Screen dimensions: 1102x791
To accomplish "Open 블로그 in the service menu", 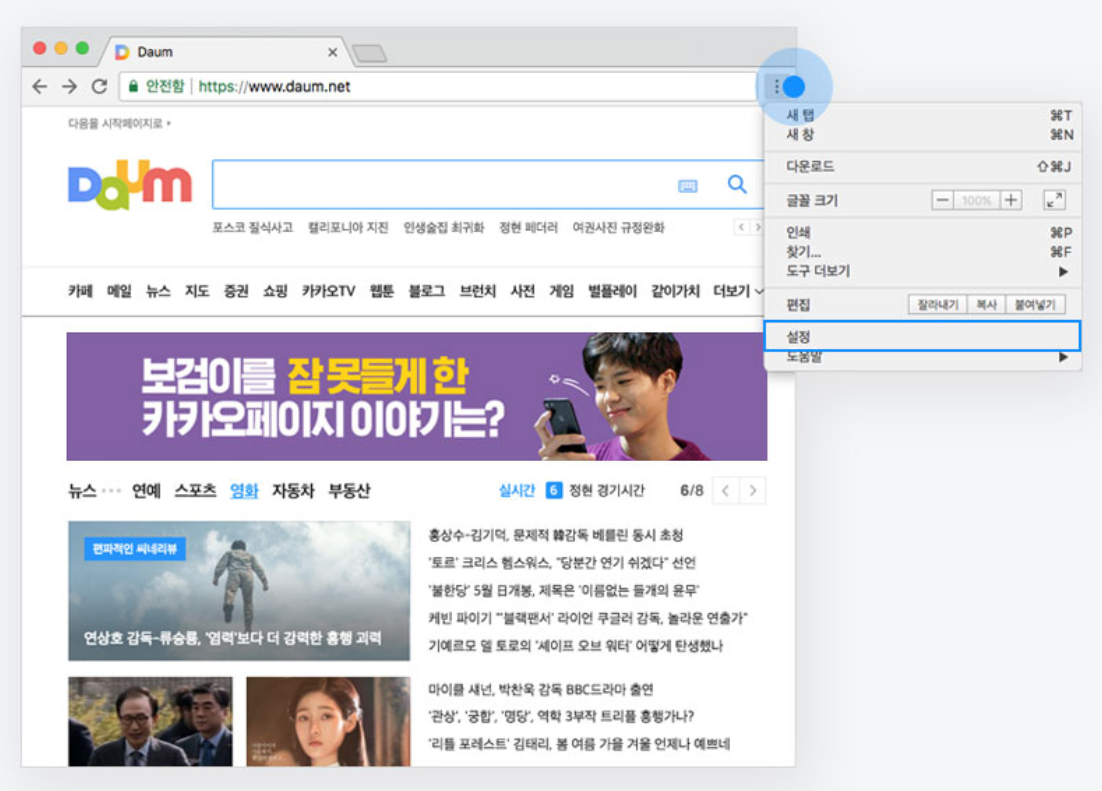I will tap(427, 291).
